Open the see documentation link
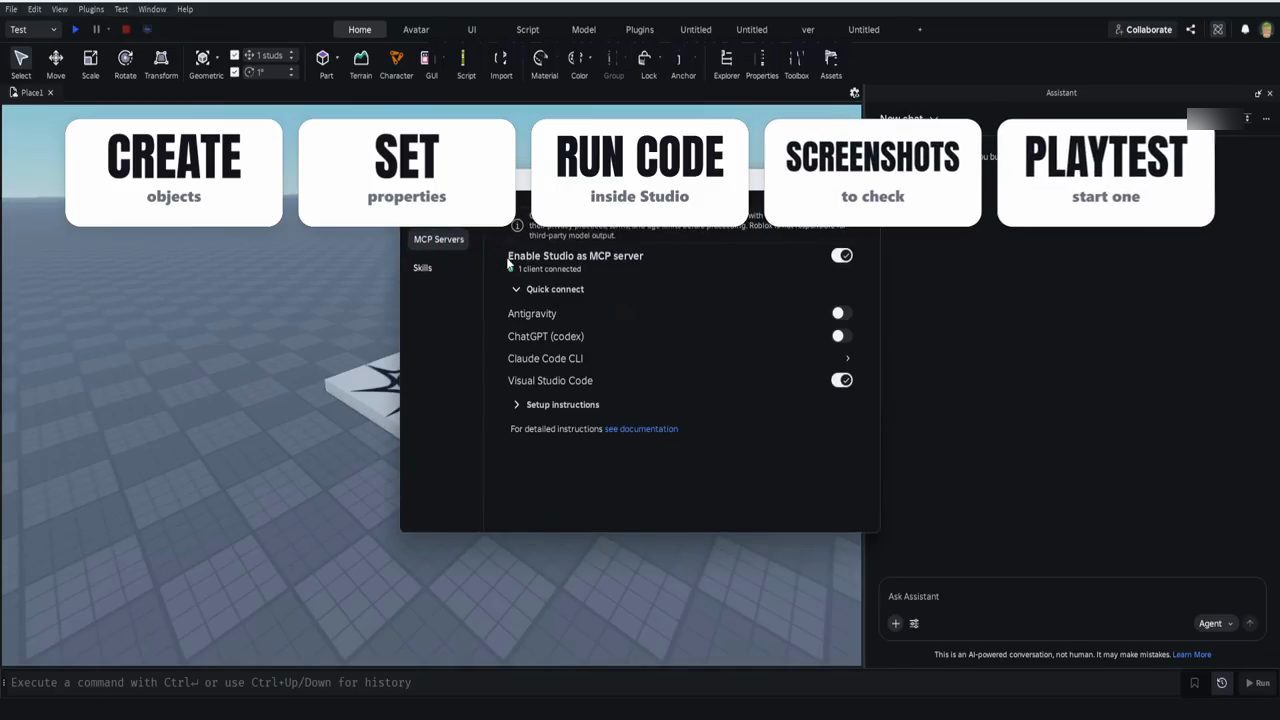This screenshot has width=1280, height=720. coord(641,429)
